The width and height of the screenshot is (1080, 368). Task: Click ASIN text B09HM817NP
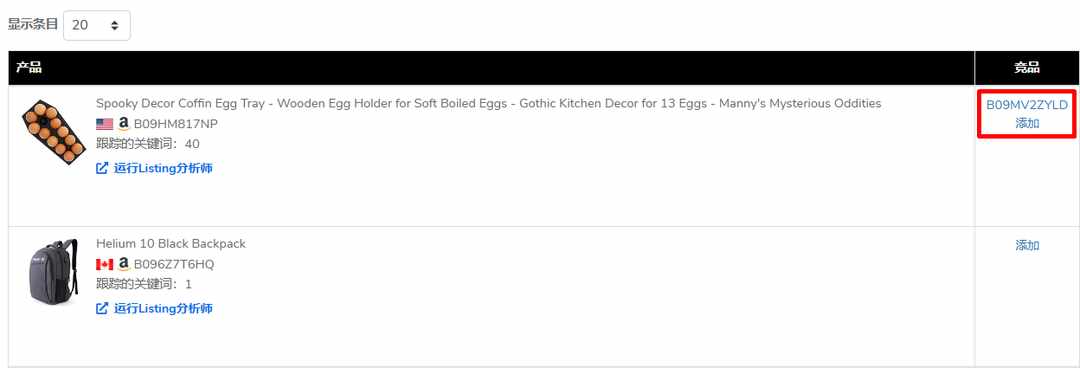coord(176,124)
